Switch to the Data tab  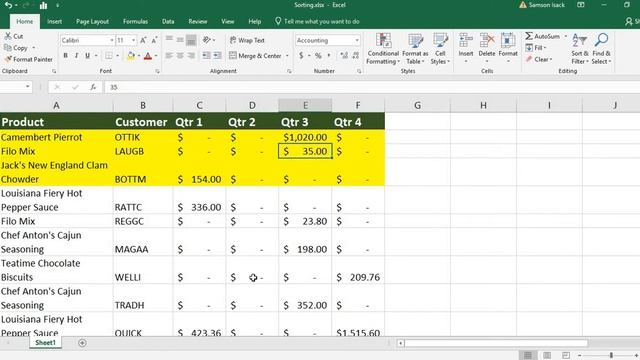168,21
